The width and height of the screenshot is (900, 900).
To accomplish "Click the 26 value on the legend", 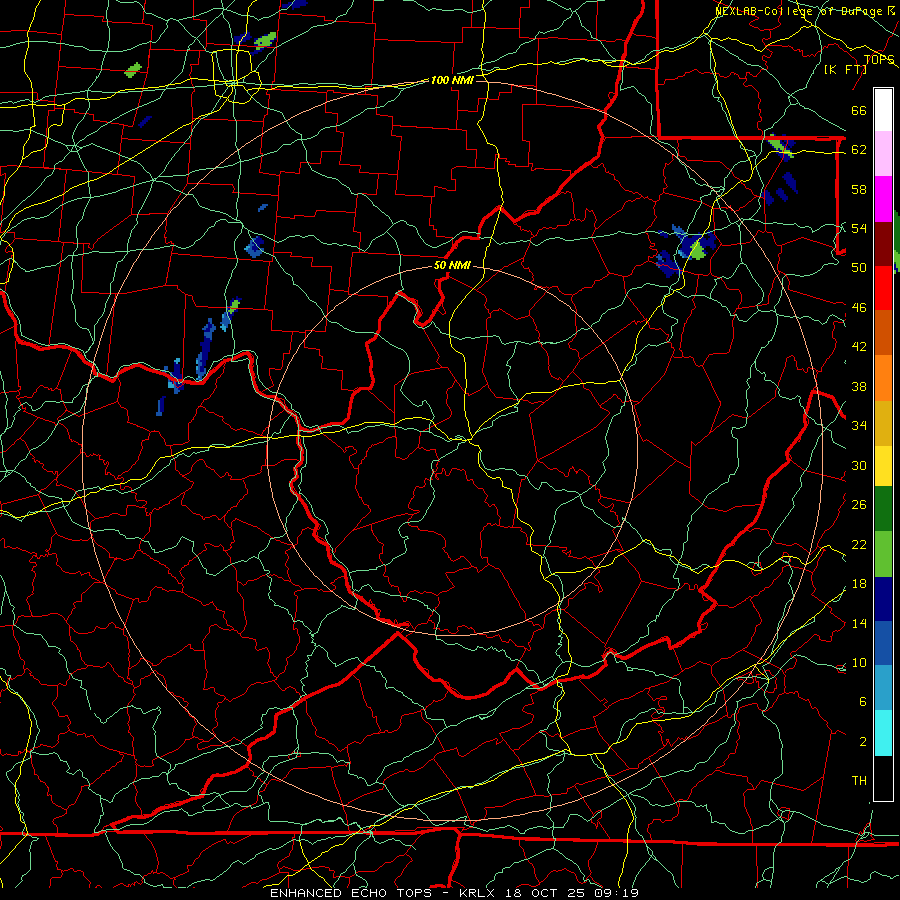I will point(859,505).
